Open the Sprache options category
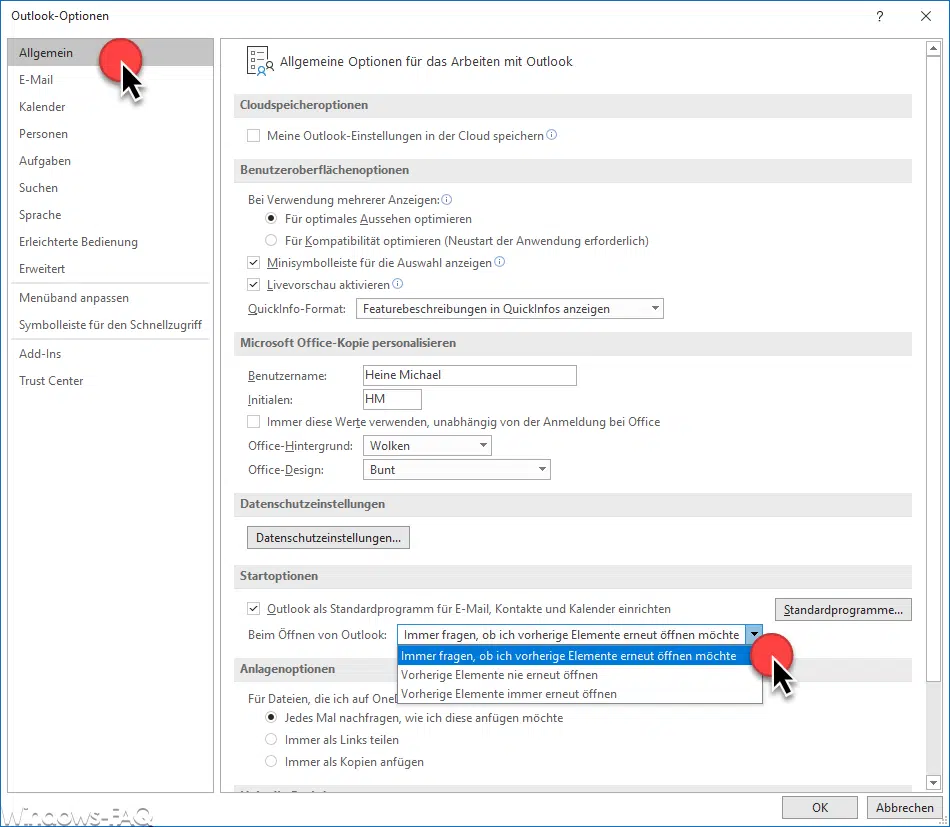Viewport: 950px width, 827px height. tap(110, 214)
